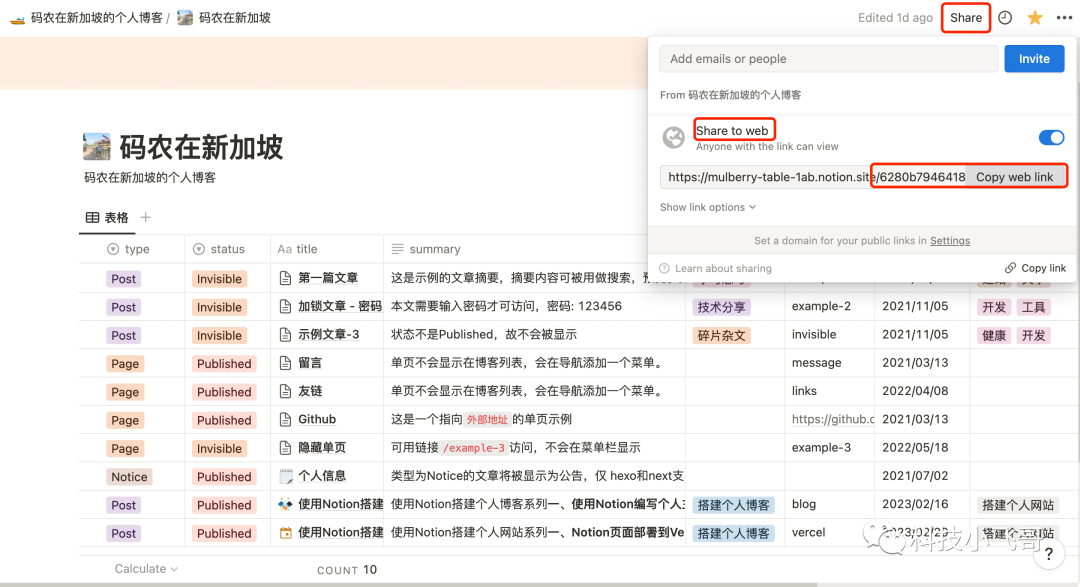
Task: Open the page icon of 加锁文章 - 密码
Action: pos(285,307)
